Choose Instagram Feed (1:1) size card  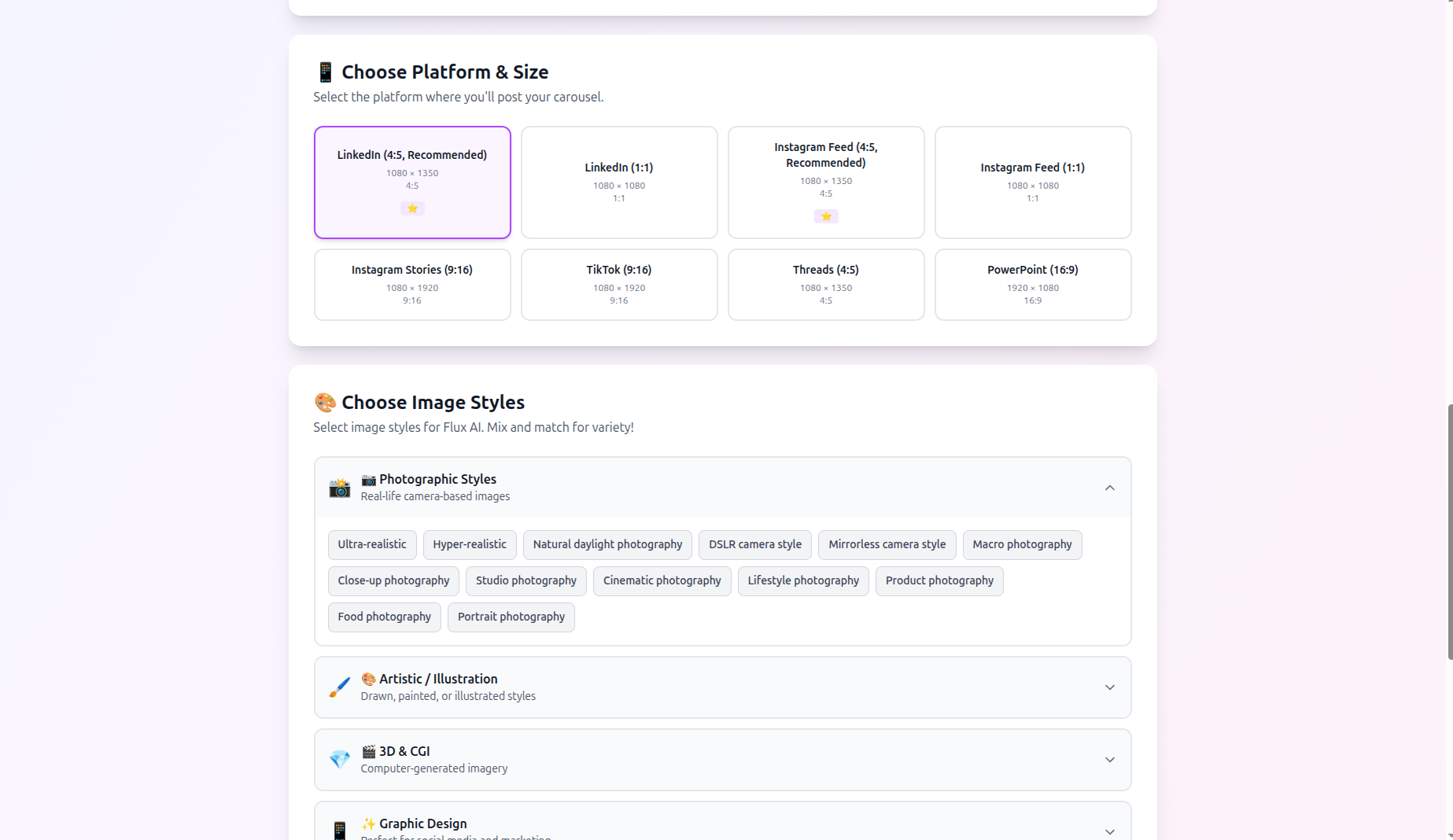click(1033, 182)
